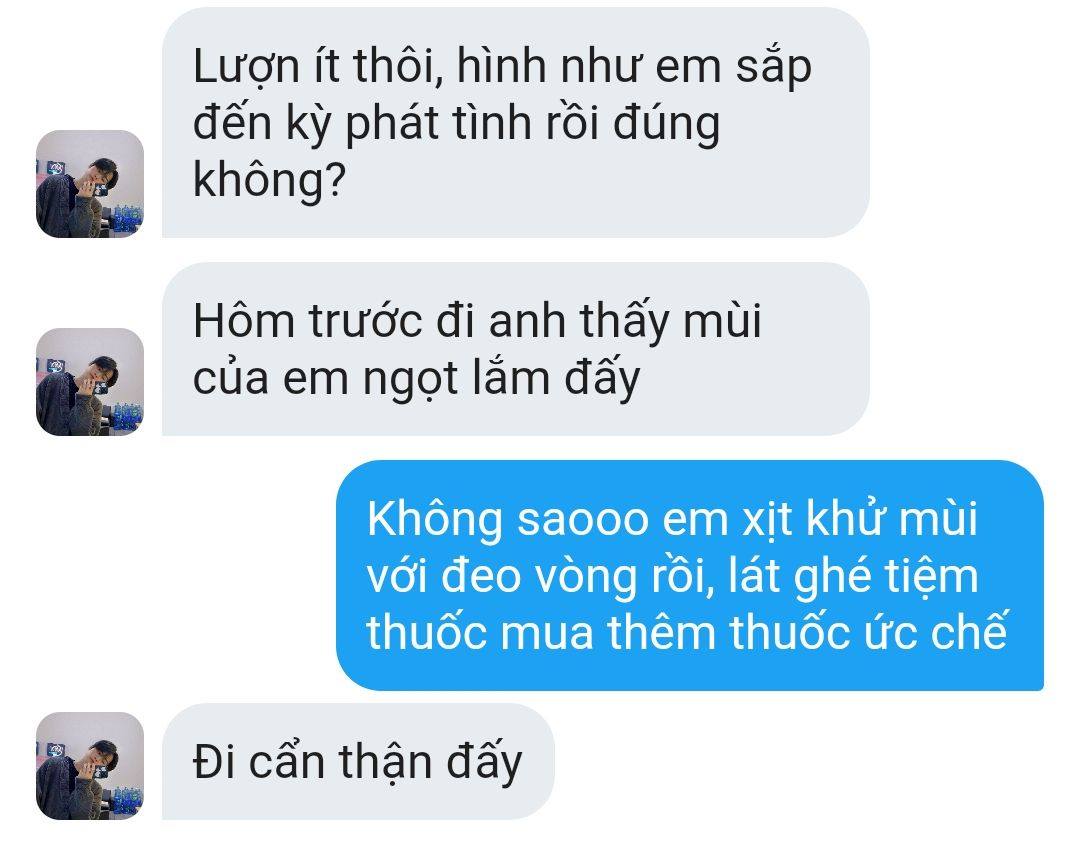Click 'với đeo vòng rồi, lát ghé tiệm' line

pos(672,575)
